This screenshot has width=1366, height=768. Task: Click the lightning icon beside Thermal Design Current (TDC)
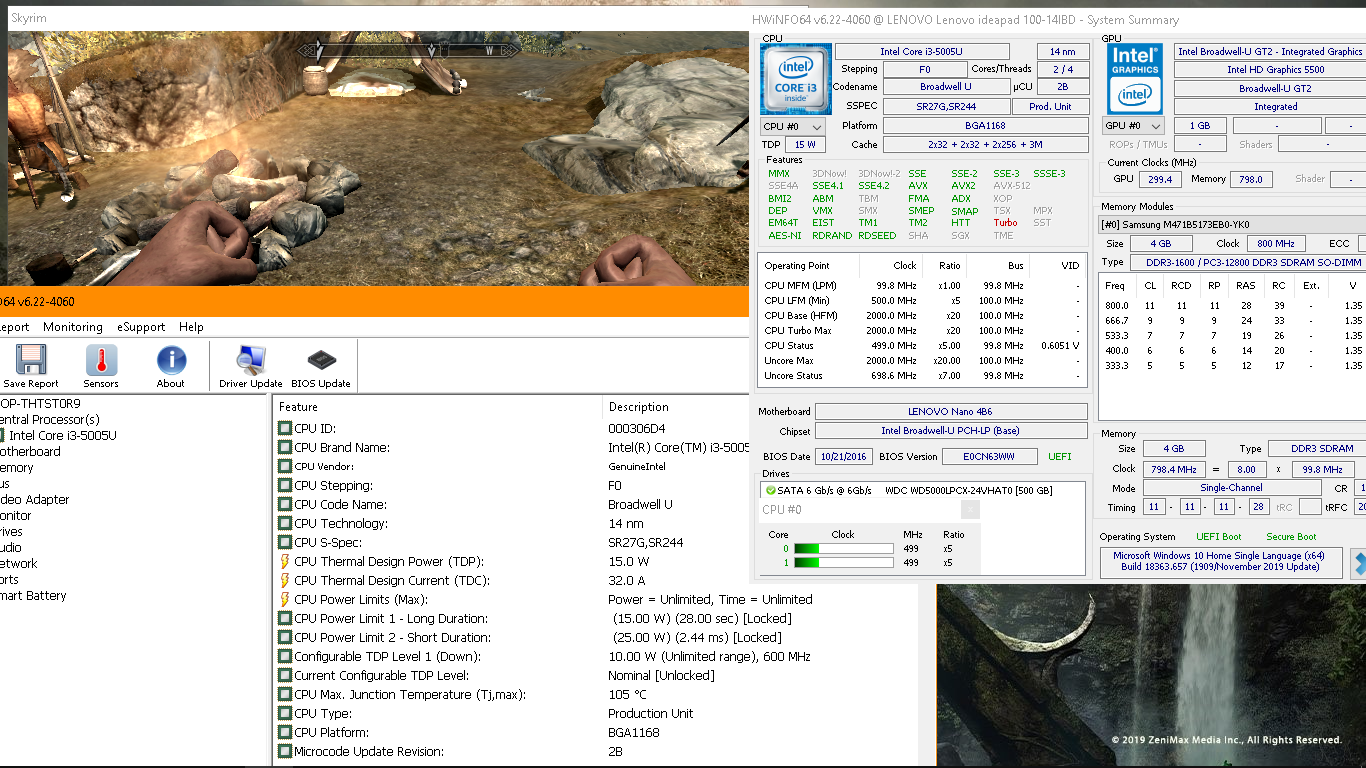[x=285, y=581]
